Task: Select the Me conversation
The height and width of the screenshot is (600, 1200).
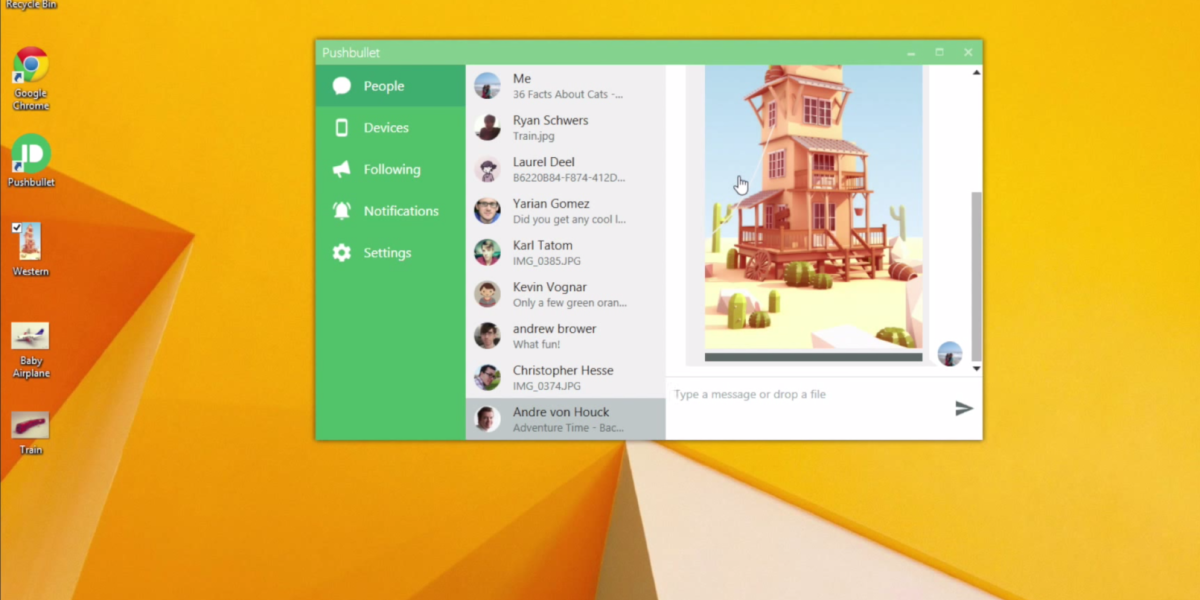Action: [566, 86]
